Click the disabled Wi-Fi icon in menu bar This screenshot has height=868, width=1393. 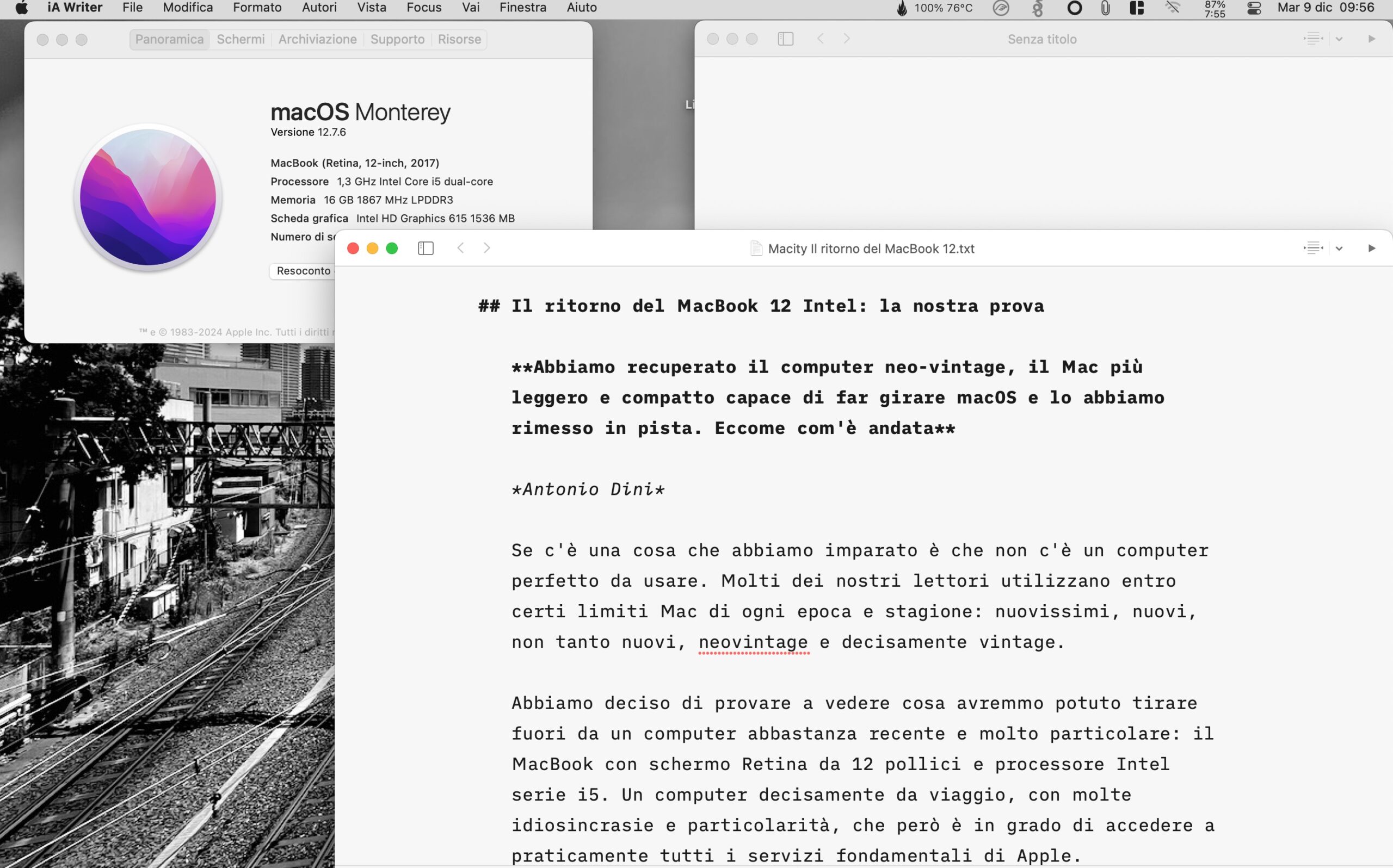[x=1172, y=9]
